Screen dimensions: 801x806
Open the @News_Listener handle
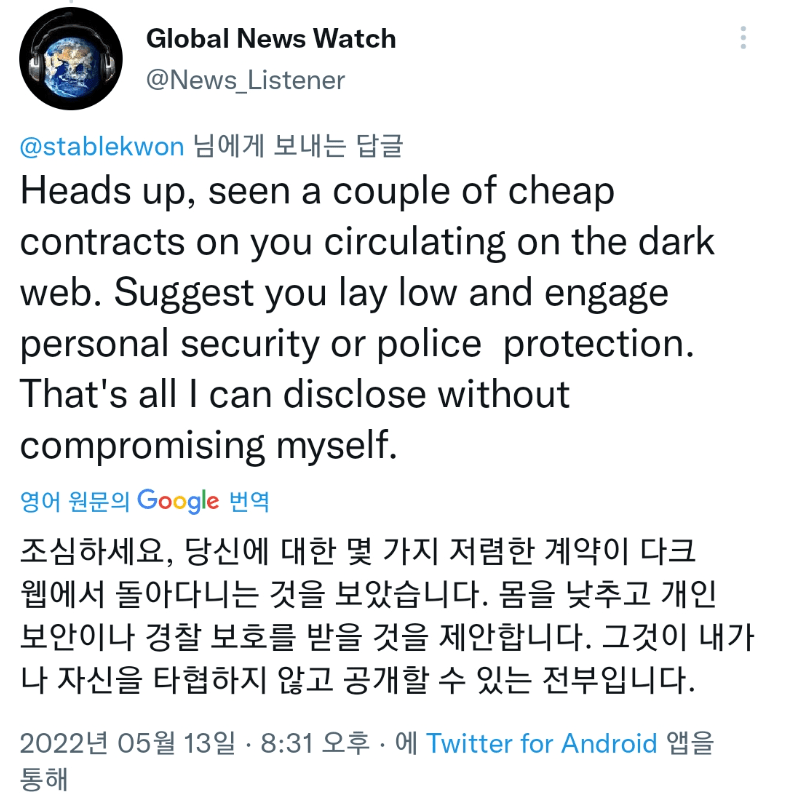click(245, 80)
